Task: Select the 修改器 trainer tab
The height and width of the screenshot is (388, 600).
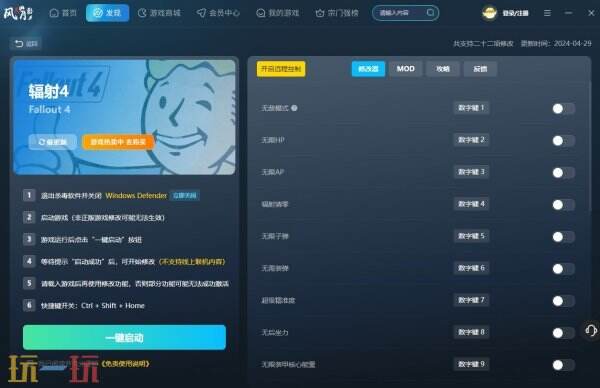Action: tap(368, 69)
